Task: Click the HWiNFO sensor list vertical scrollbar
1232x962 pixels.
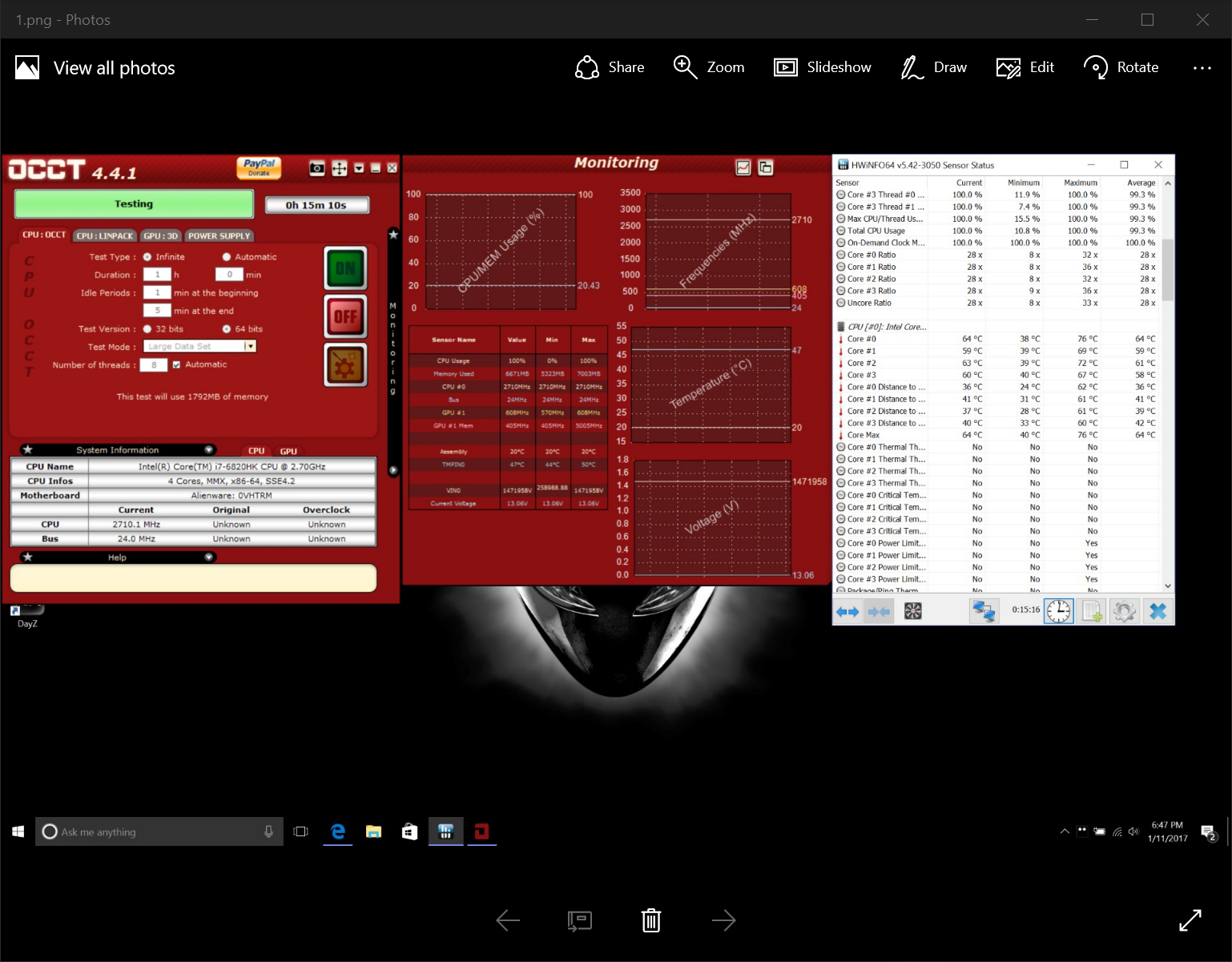Action: pyautogui.click(x=1167, y=270)
